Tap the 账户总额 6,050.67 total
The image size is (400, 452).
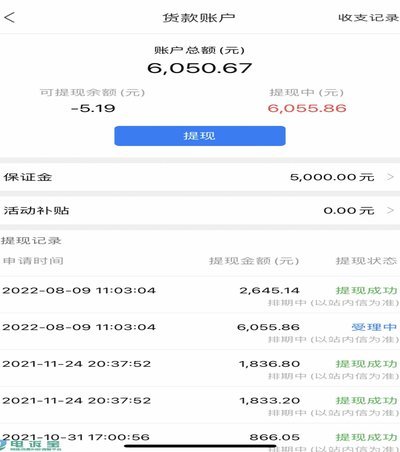coord(199,68)
